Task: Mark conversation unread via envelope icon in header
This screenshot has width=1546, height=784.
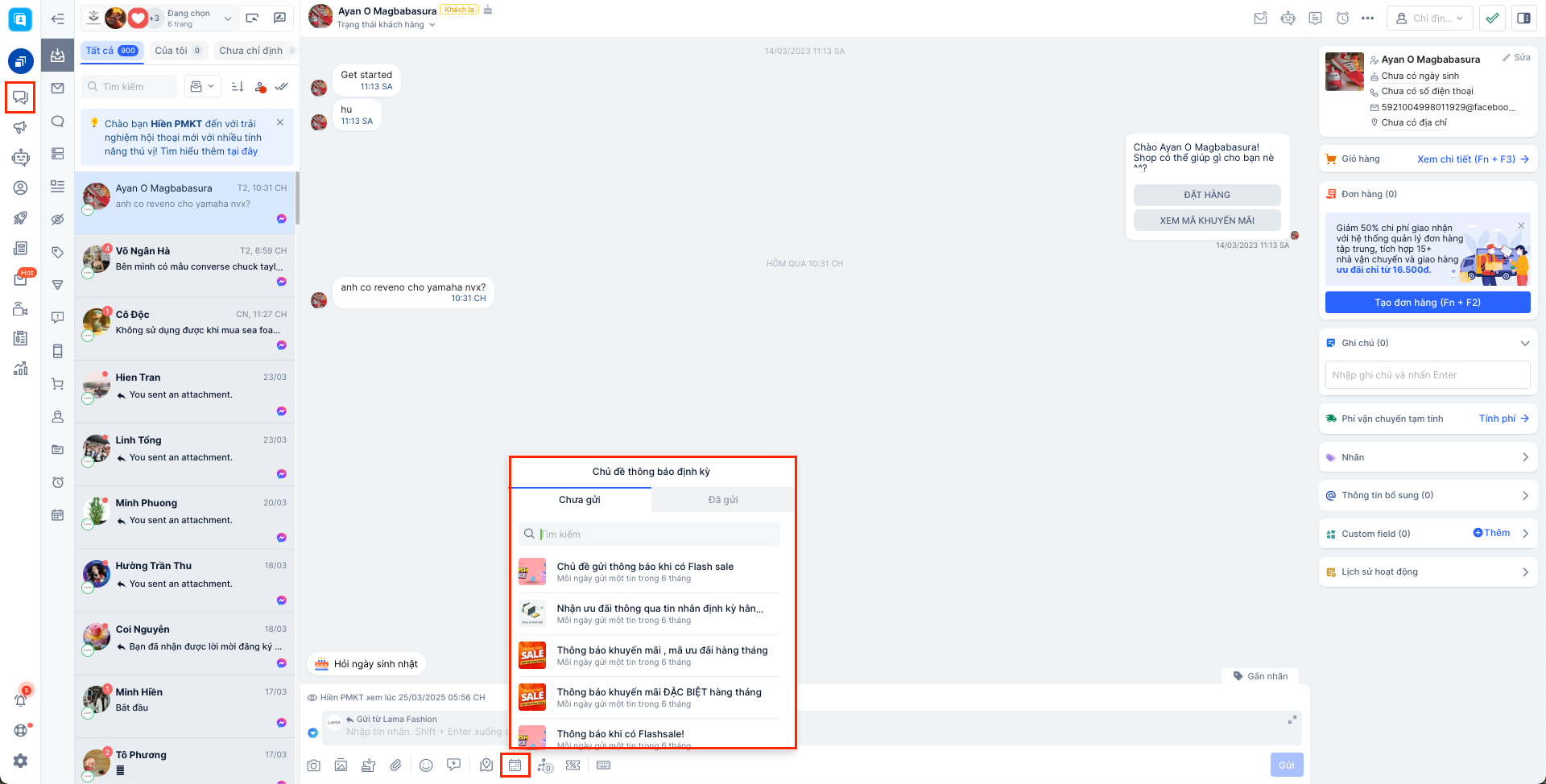Action: (x=1261, y=18)
